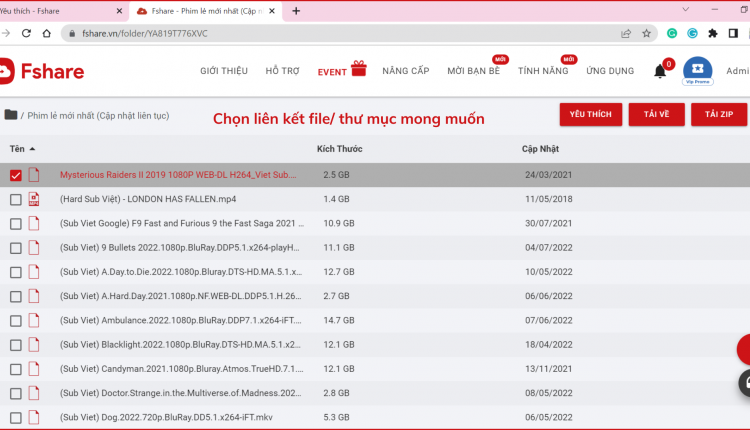Click file icon of F9 Fast and Furious
Image resolution: width=750 pixels, height=430 pixels.
[x=33, y=223]
